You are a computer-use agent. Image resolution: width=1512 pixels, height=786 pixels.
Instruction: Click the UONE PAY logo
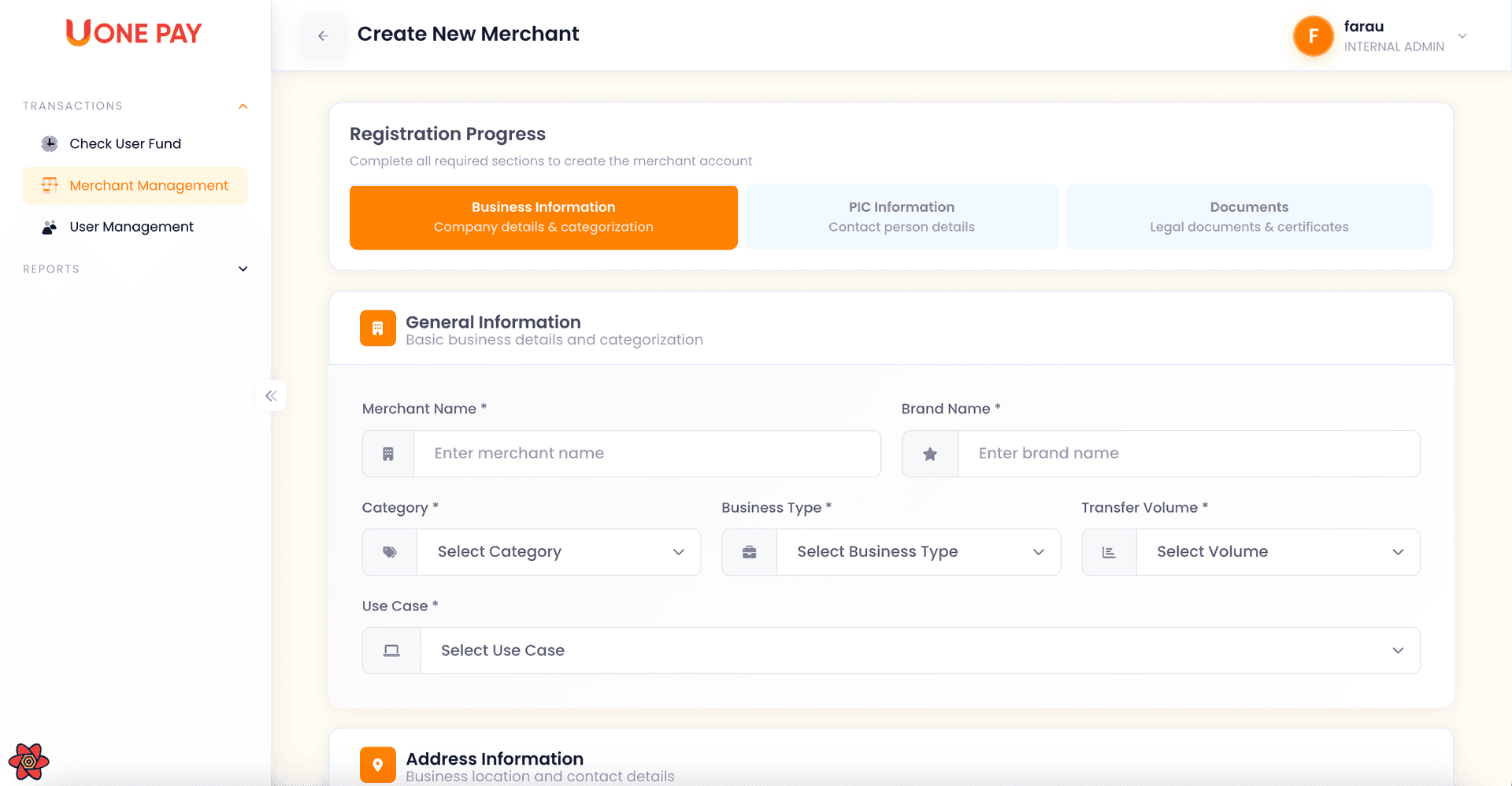coord(134,33)
